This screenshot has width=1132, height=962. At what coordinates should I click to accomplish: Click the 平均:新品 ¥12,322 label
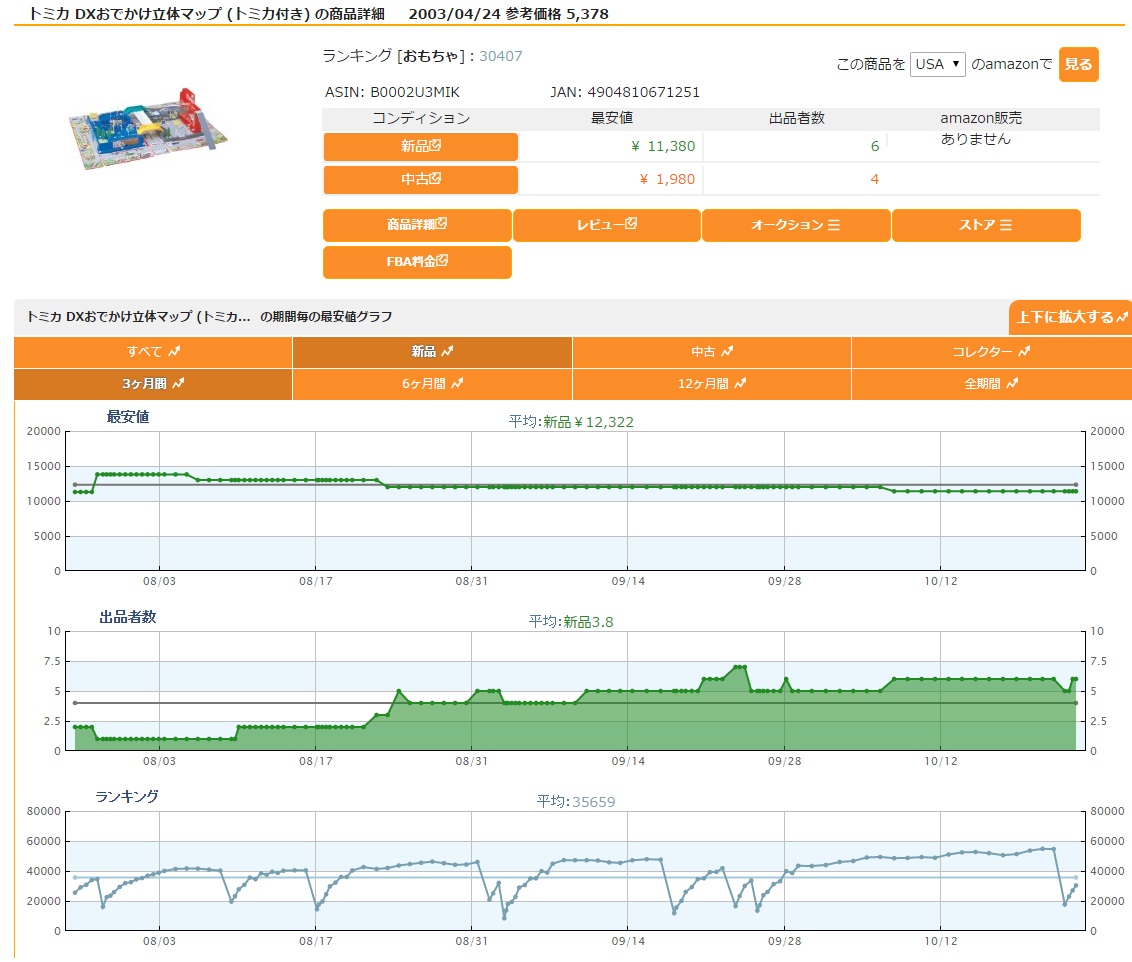pos(571,422)
